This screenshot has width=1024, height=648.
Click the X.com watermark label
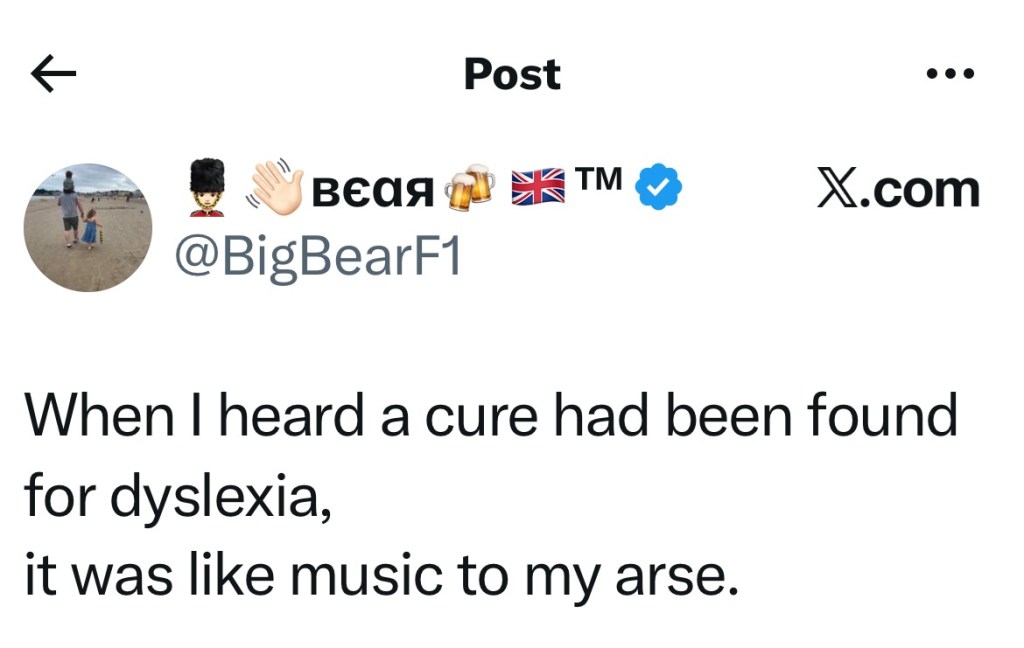(x=897, y=189)
